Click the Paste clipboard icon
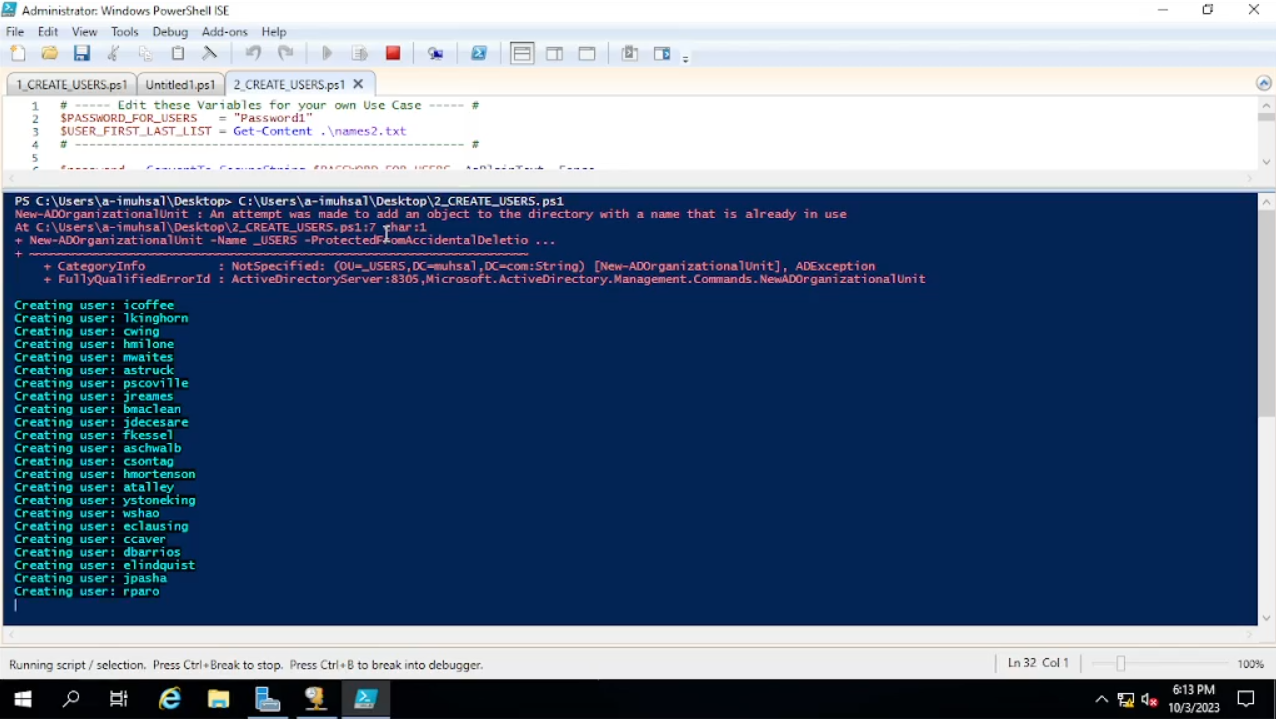 [178, 54]
